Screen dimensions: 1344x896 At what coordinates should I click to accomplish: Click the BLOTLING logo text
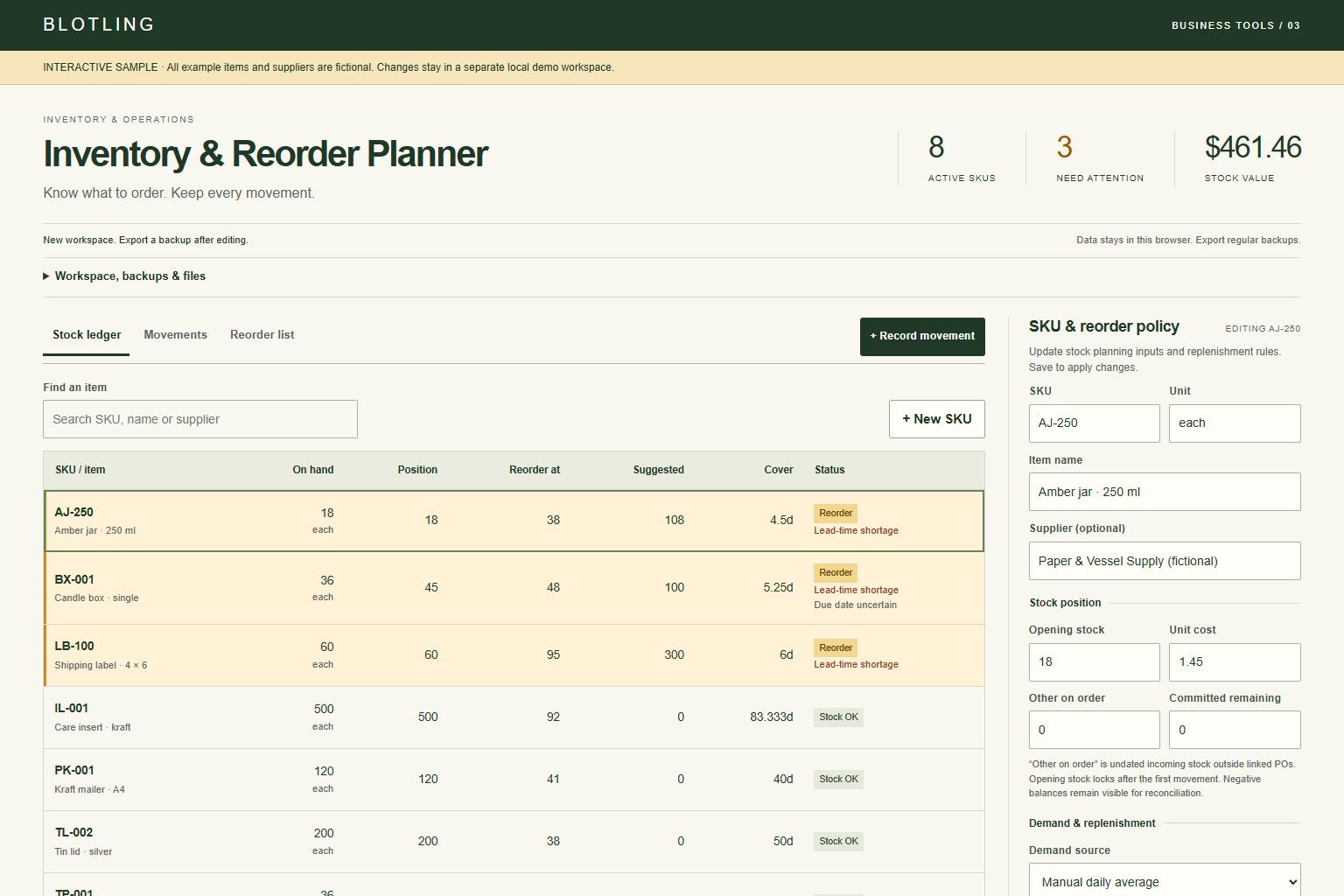click(x=99, y=24)
